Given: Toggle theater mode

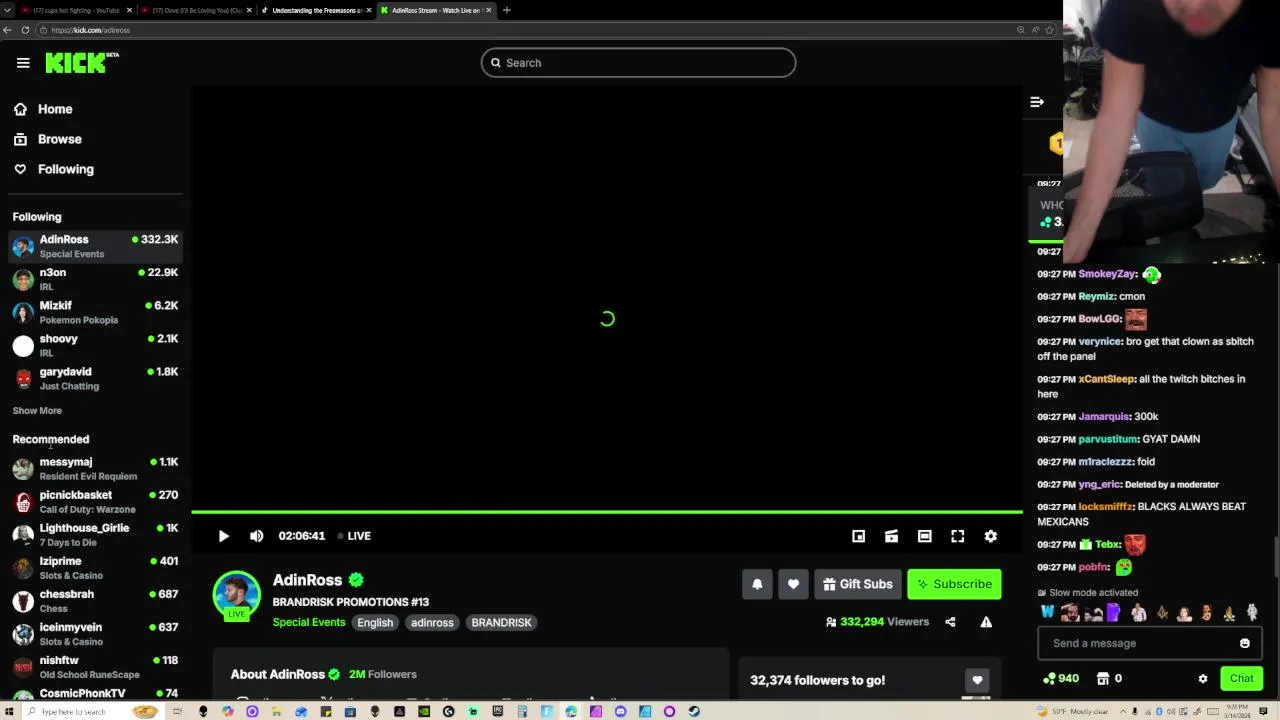Looking at the screenshot, I should click(924, 536).
